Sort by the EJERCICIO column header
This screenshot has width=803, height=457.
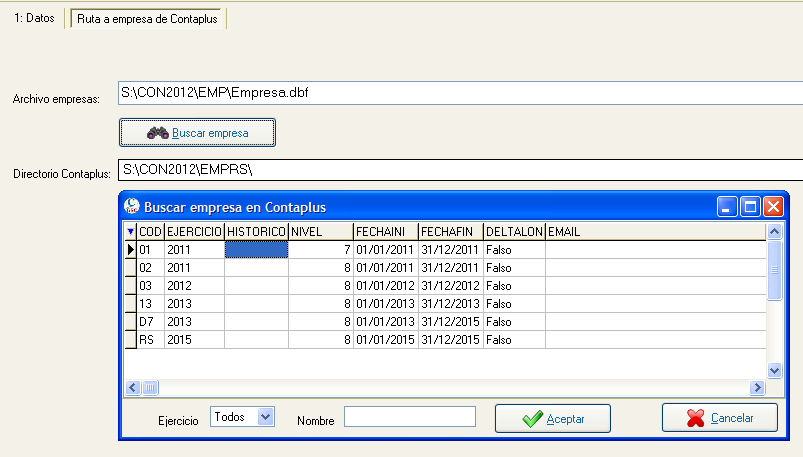pos(194,232)
